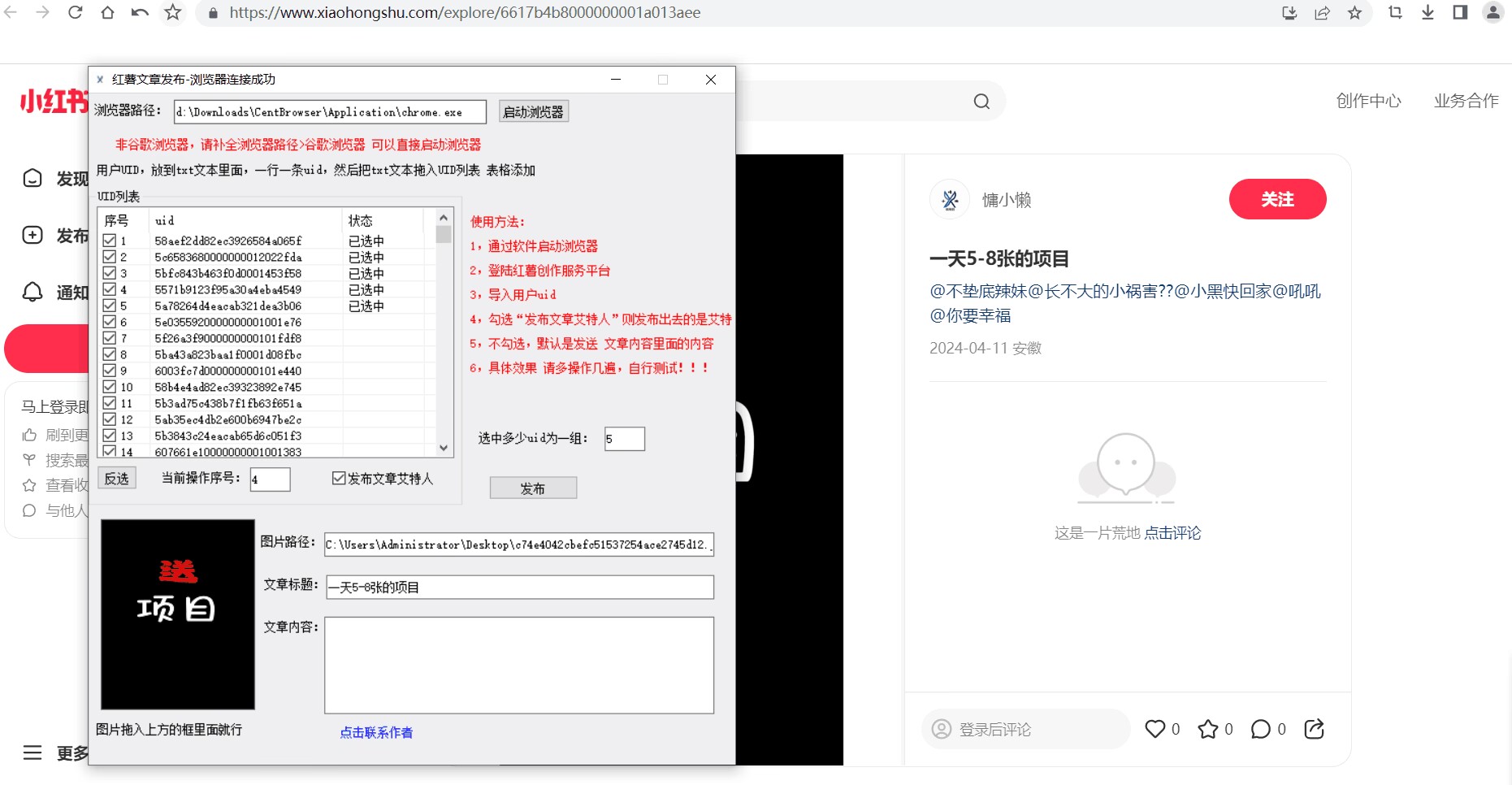
Task: Check UID row 6 in the UID list
Action: (110, 322)
